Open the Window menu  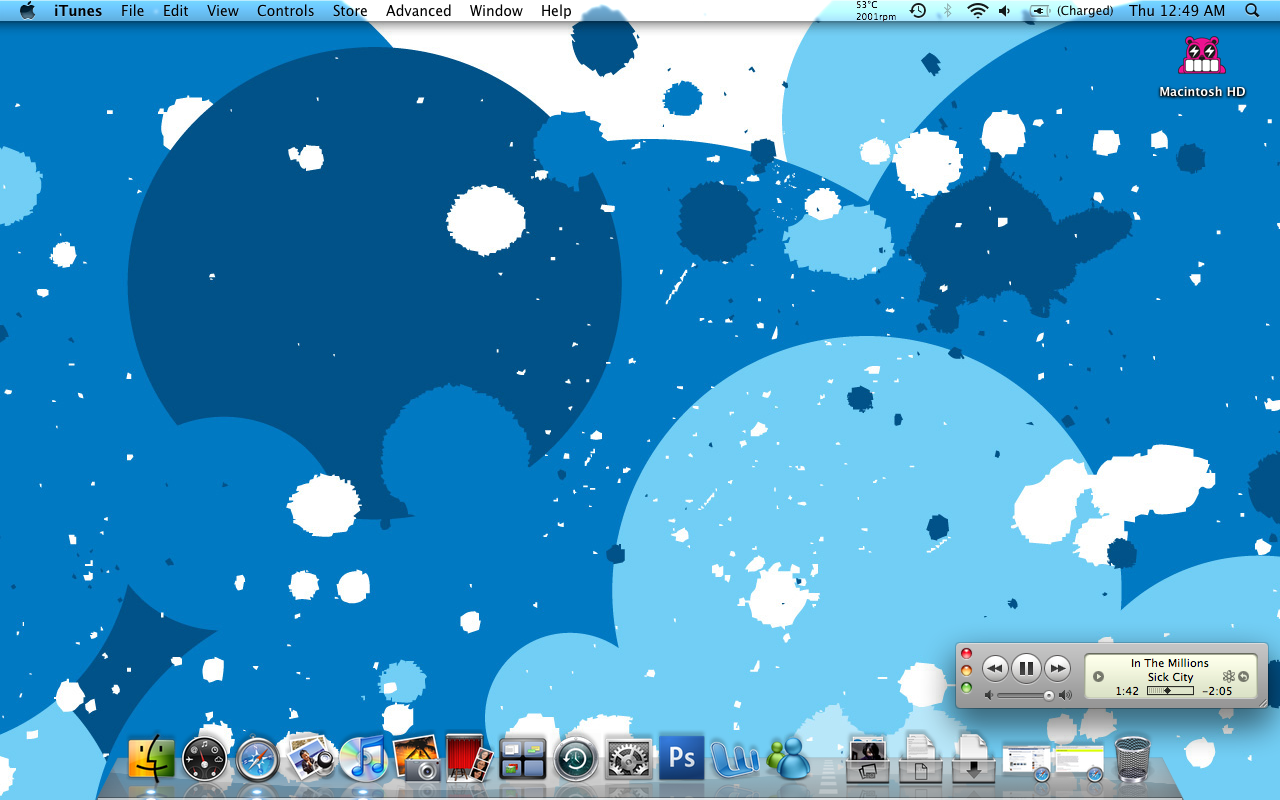click(x=496, y=11)
